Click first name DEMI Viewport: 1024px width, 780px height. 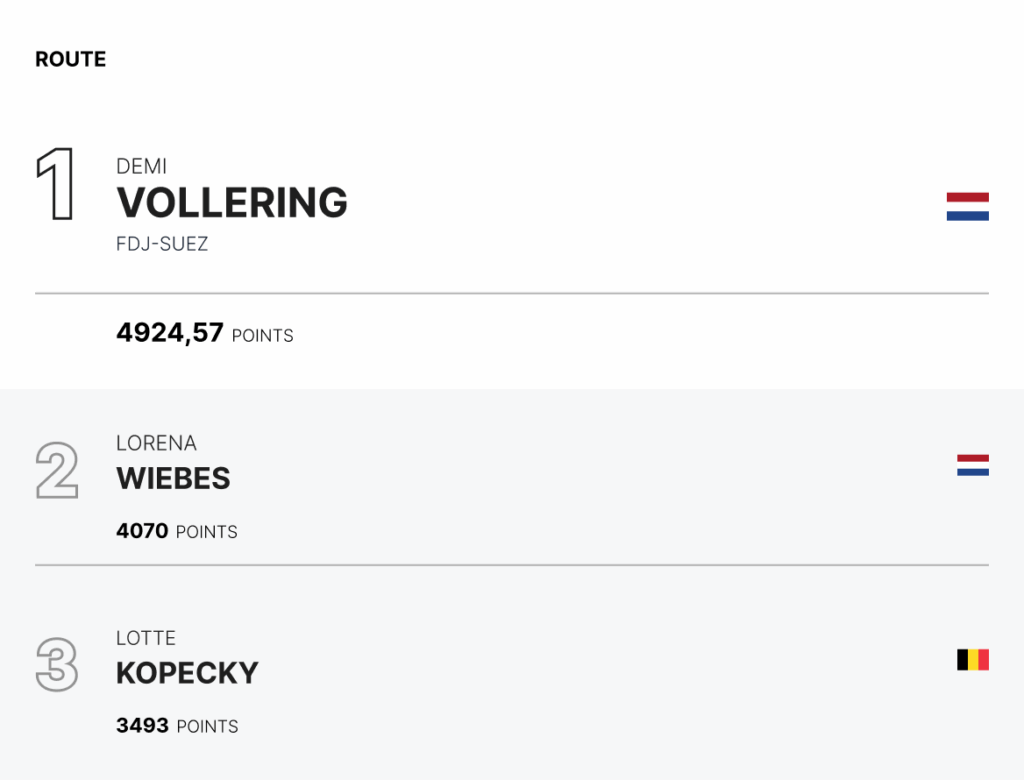pos(142,167)
